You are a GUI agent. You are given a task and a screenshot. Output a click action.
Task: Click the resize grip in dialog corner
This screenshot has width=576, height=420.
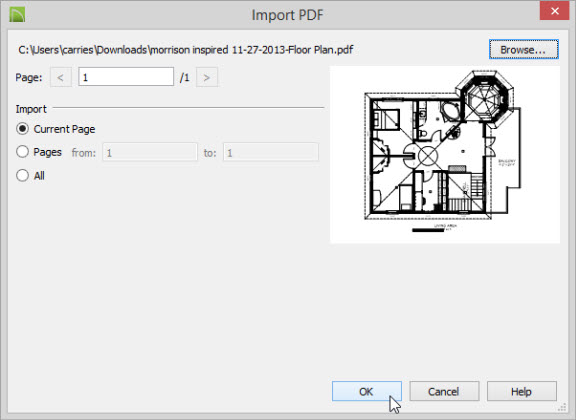562,407
